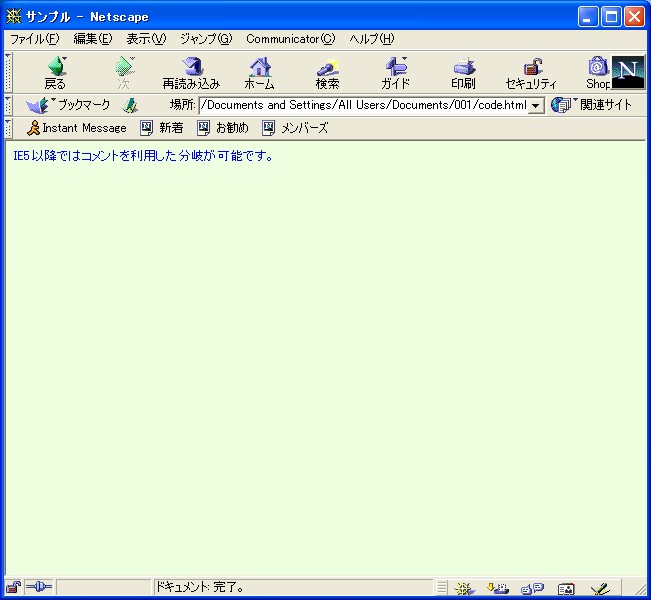Click the メンバーズ personal toolbar button
This screenshot has height=600, width=651.
(x=295, y=128)
